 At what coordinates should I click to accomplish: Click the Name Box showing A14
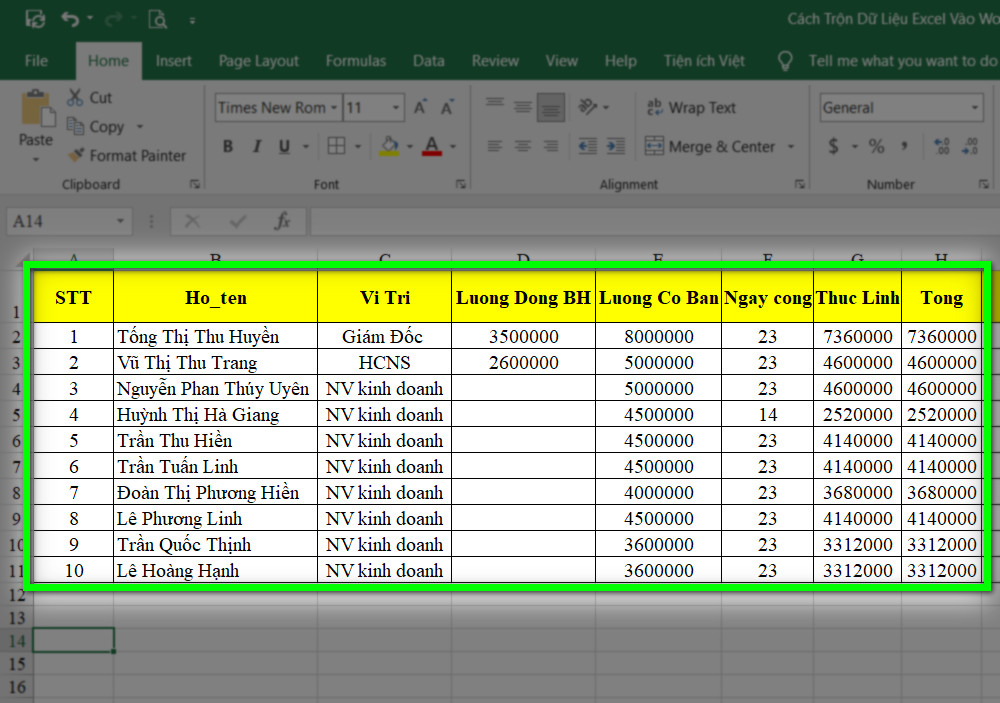click(60, 221)
